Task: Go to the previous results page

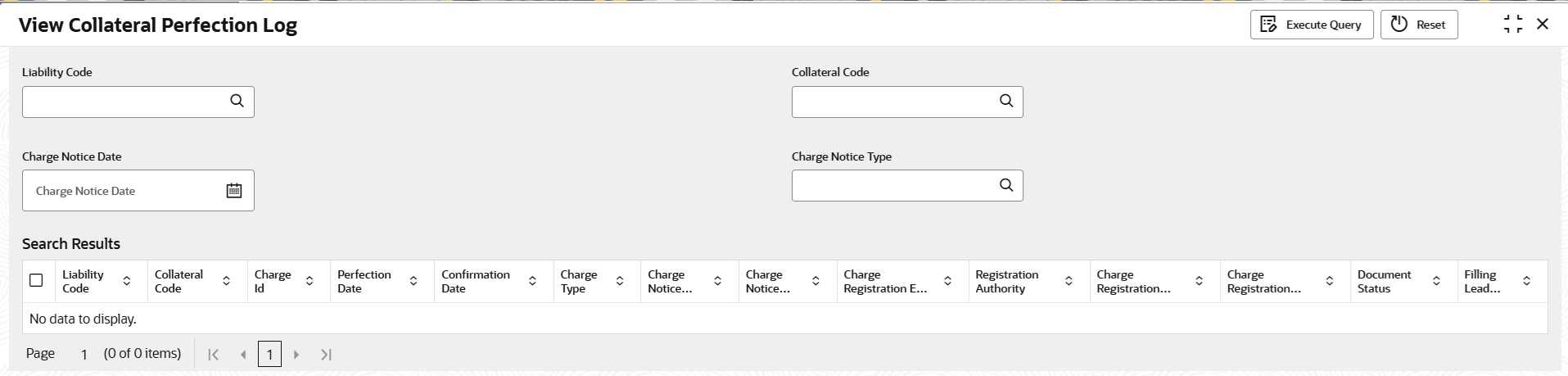Action: 243,355
